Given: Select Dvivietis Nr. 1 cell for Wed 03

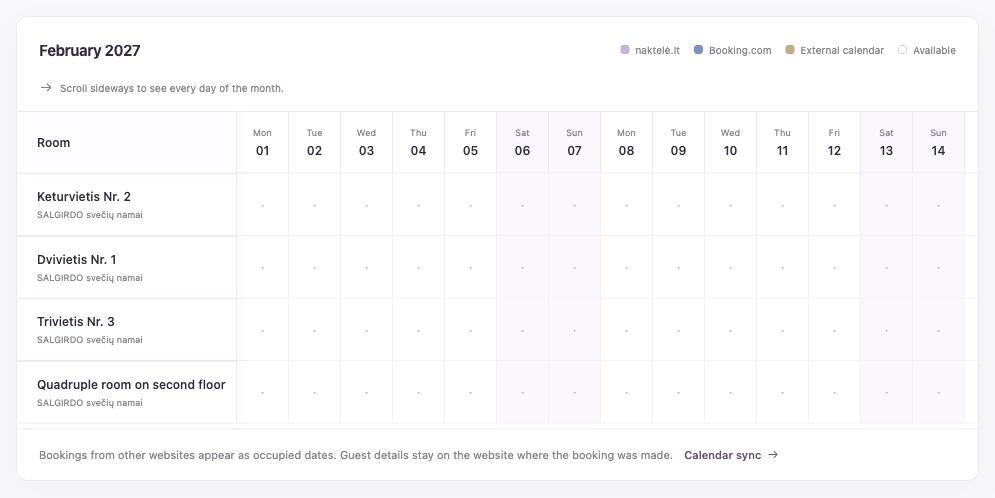Looking at the screenshot, I should 367,268.
